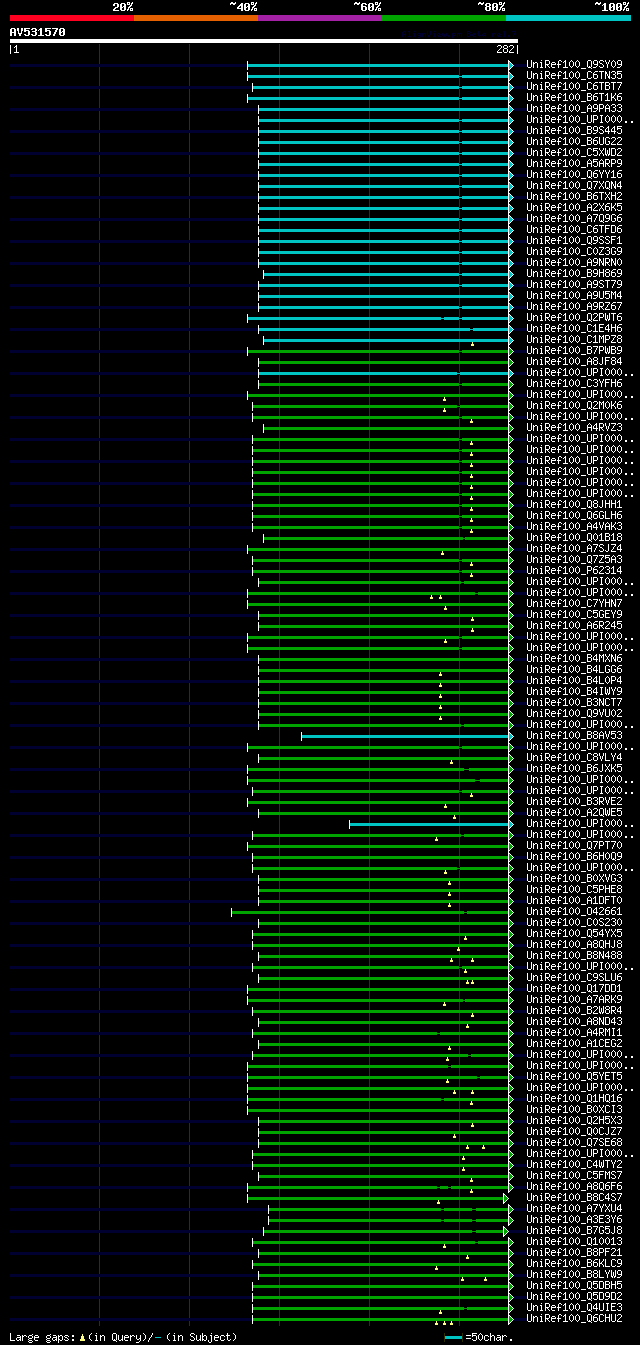Select the UniRef100_B6TXH2 label
The width and height of the screenshot is (640, 1345).
coord(574,196)
